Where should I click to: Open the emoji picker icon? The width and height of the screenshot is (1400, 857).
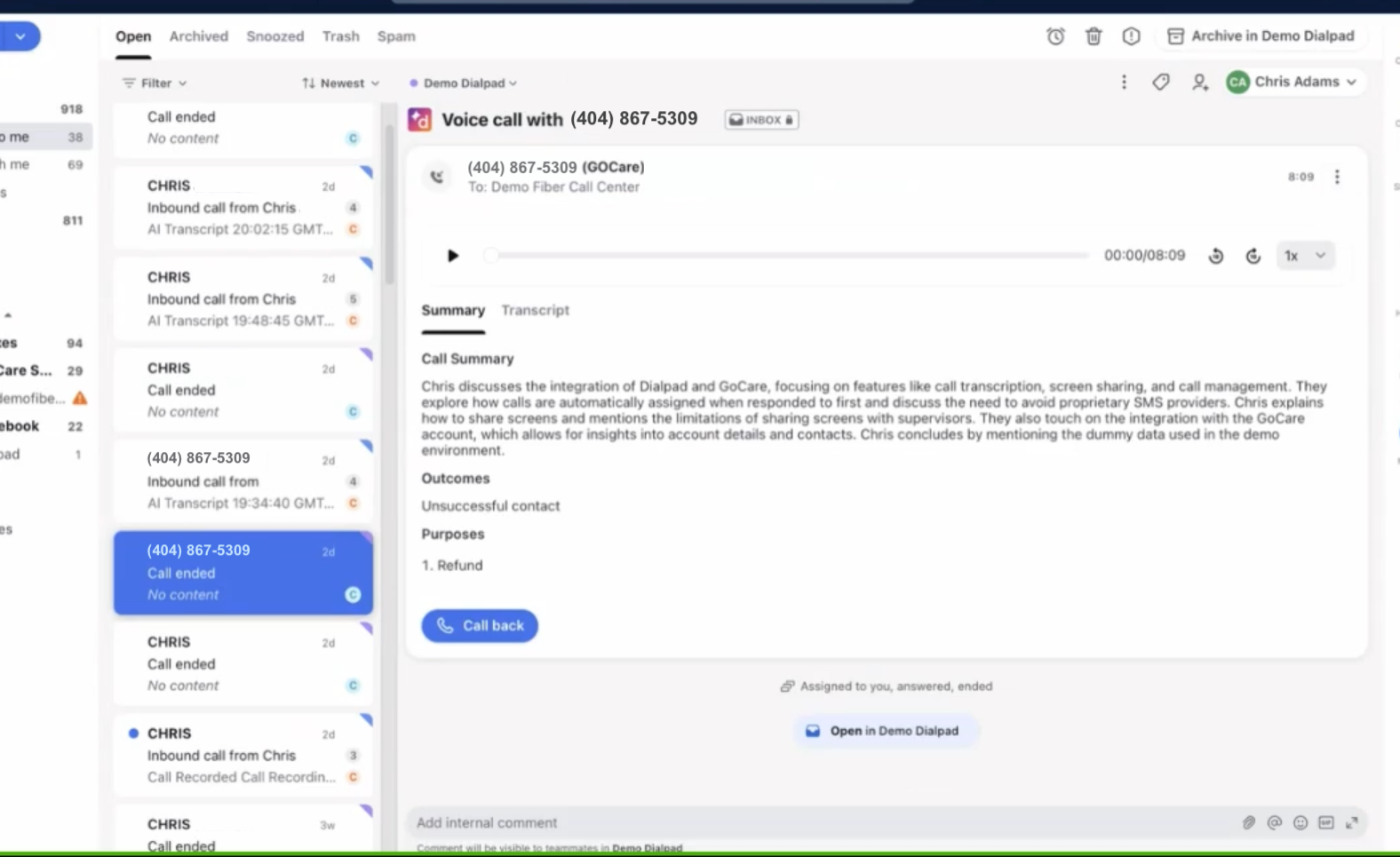[1301, 823]
